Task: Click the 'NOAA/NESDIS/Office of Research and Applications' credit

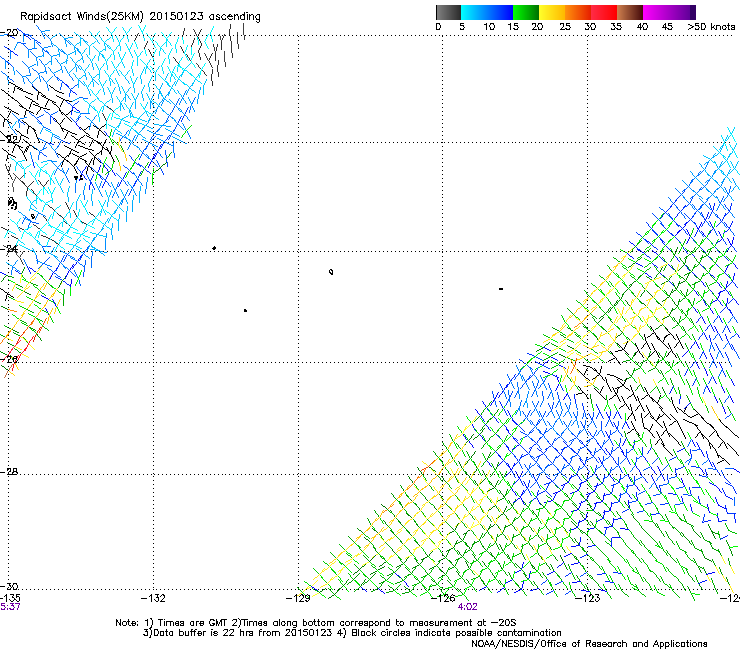Action: pyautogui.click(x=589, y=644)
